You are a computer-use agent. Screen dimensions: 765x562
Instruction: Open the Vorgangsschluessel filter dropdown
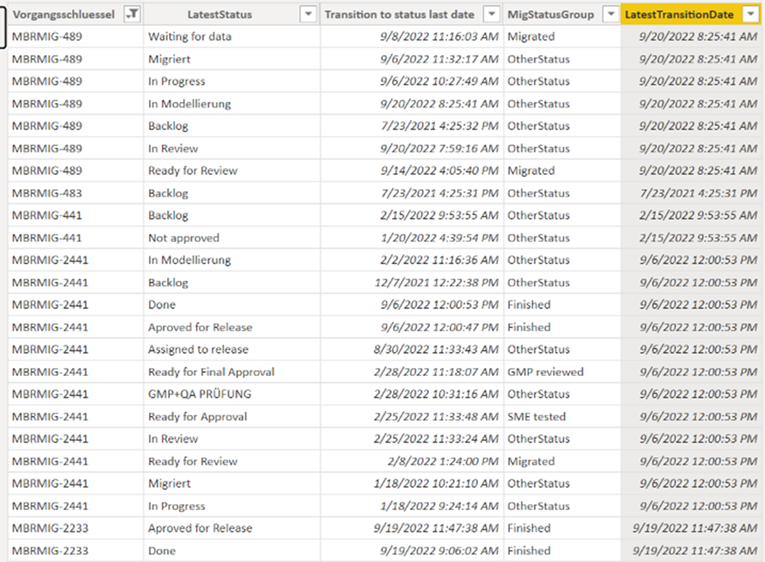point(132,15)
